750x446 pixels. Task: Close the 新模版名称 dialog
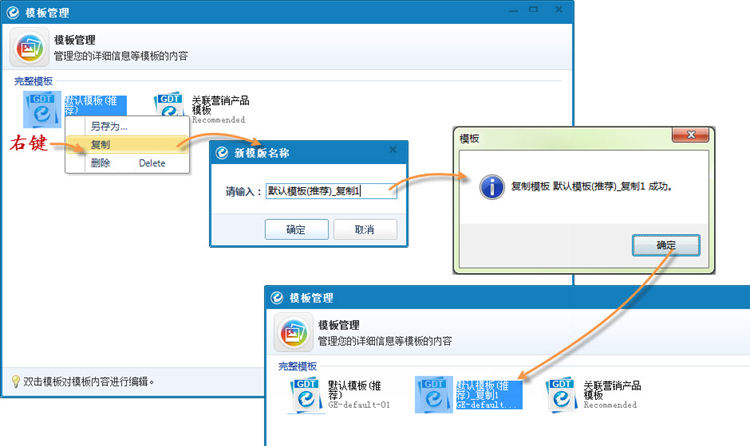tap(393, 151)
